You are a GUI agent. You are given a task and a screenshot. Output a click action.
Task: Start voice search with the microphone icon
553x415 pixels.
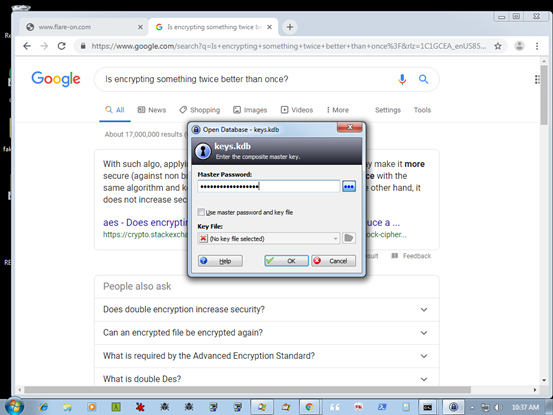(402, 79)
